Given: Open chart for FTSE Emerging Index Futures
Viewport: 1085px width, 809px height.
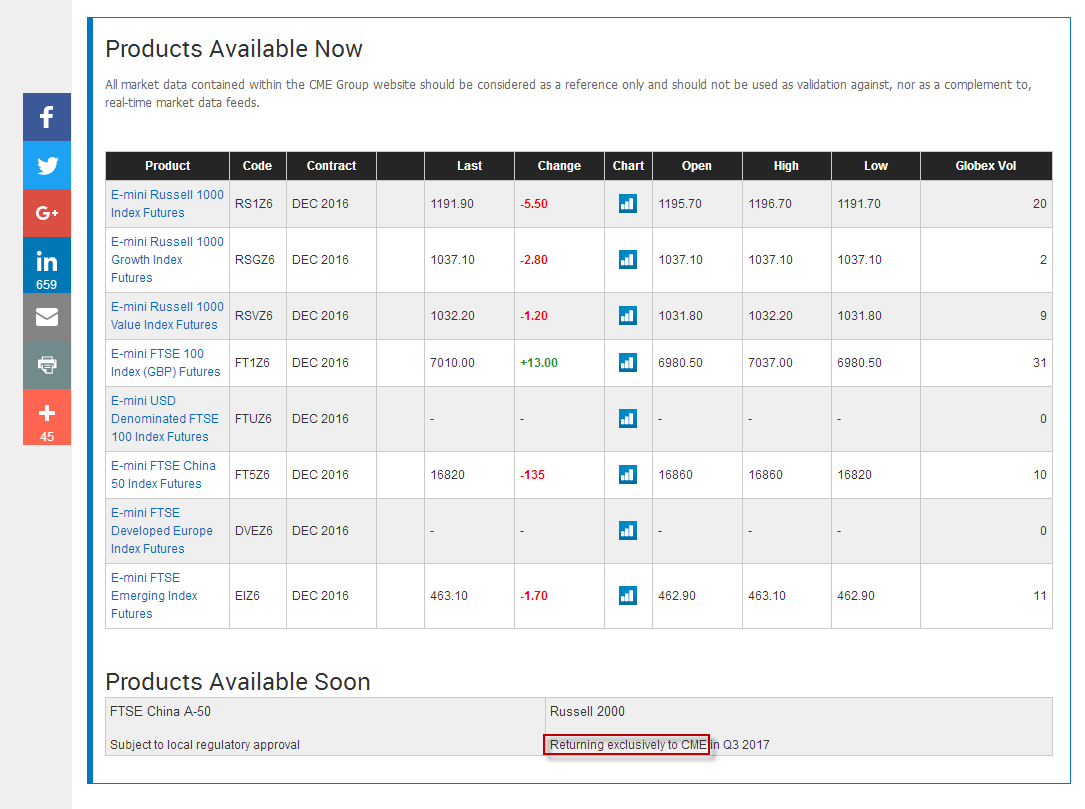Looking at the screenshot, I should click(x=628, y=596).
